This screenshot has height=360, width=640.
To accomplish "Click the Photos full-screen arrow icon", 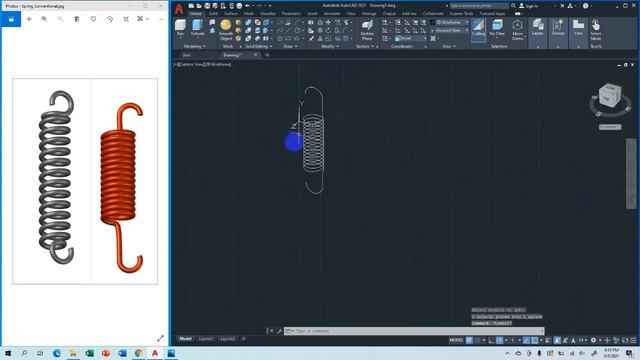I will [160, 338].
